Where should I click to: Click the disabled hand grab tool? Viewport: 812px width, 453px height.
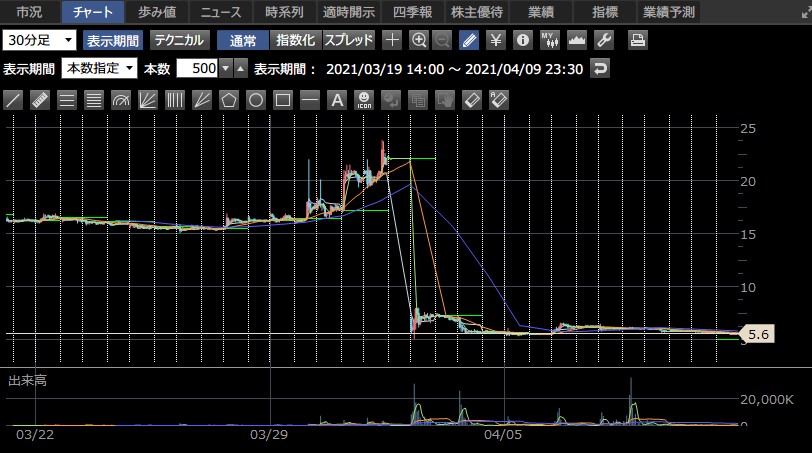[x=445, y=100]
